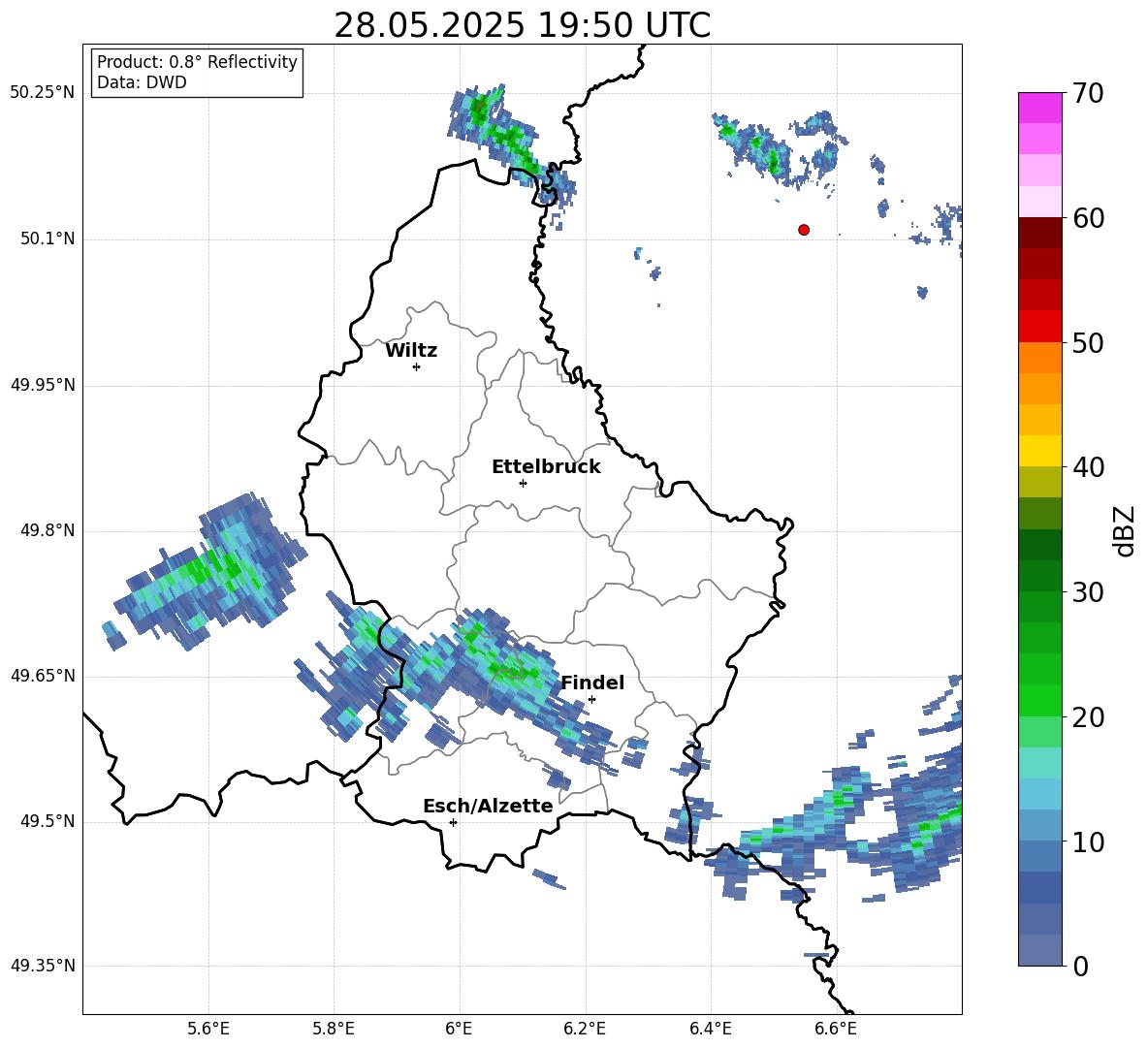This screenshot has width=1148, height=1048.
Task: Click the 'Product: 0.8° Reflectivity' text
Action: [x=197, y=62]
